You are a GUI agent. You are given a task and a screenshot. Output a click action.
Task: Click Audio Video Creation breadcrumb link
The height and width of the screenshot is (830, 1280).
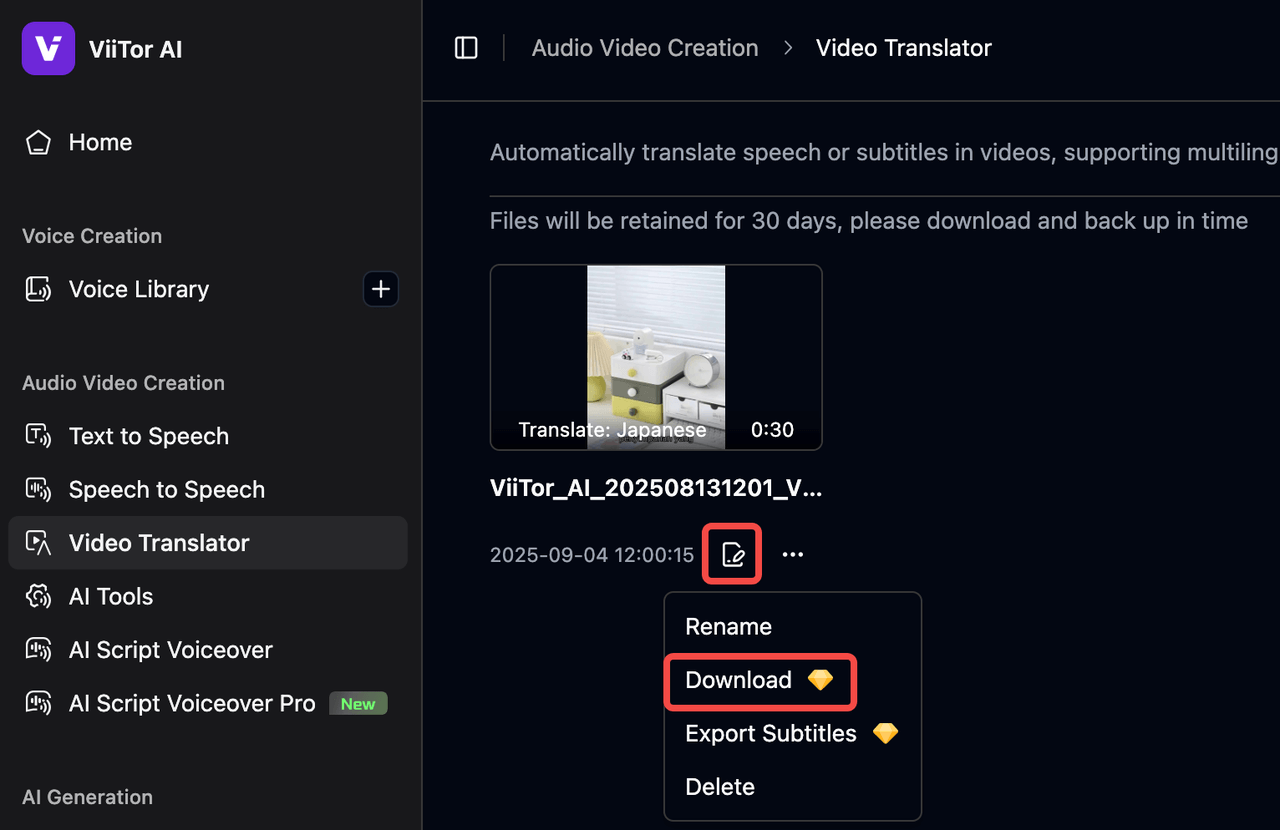tap(645, 48)
